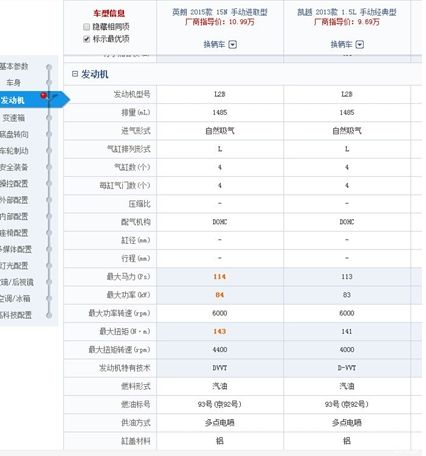The height and width of the screenshot is (456, 426).
Task: Collapse the 发动机 section
Action: coord(75,74)
